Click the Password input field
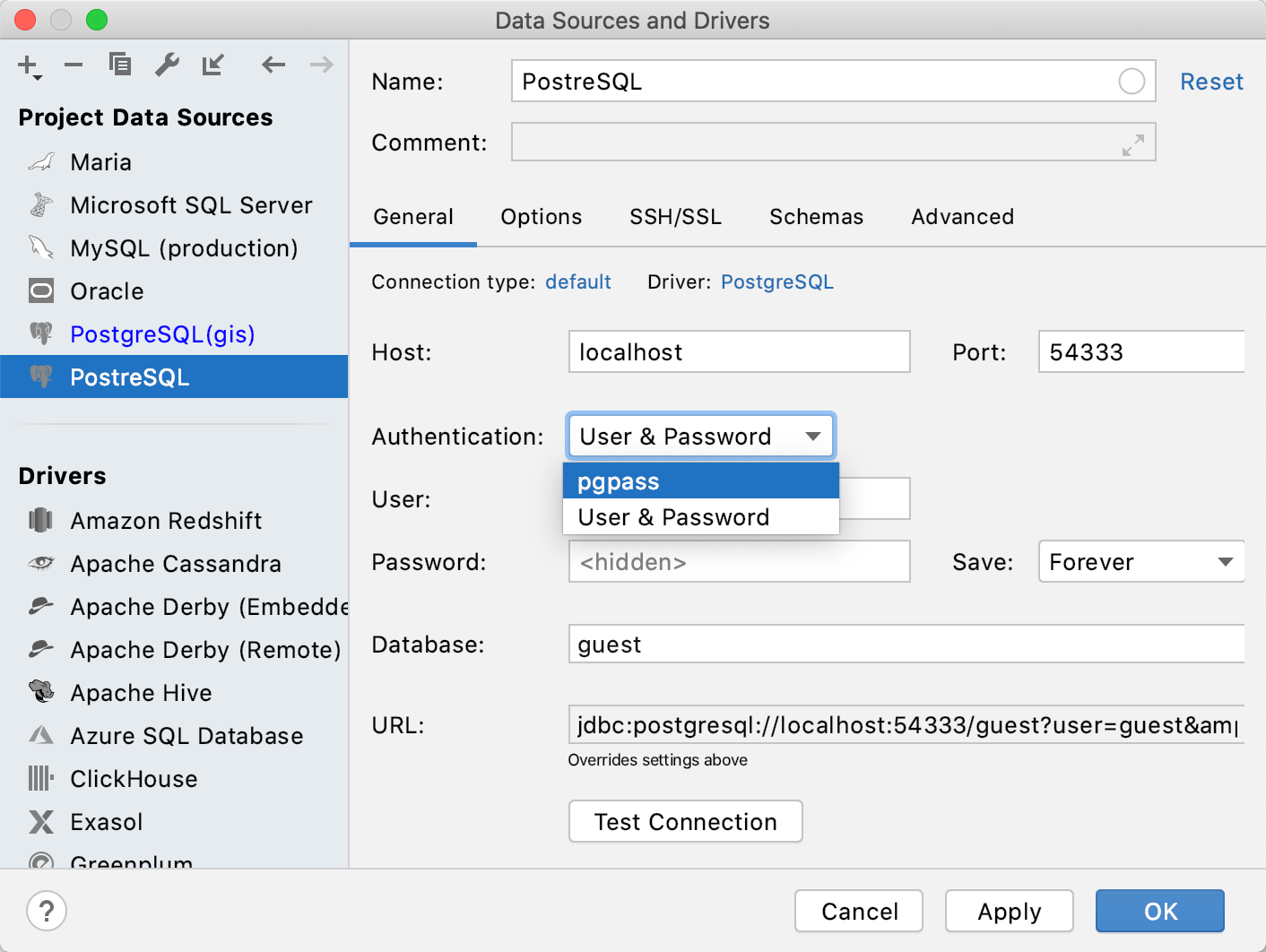The height and width of the screenshot is (952, 1266). point(740,561)
